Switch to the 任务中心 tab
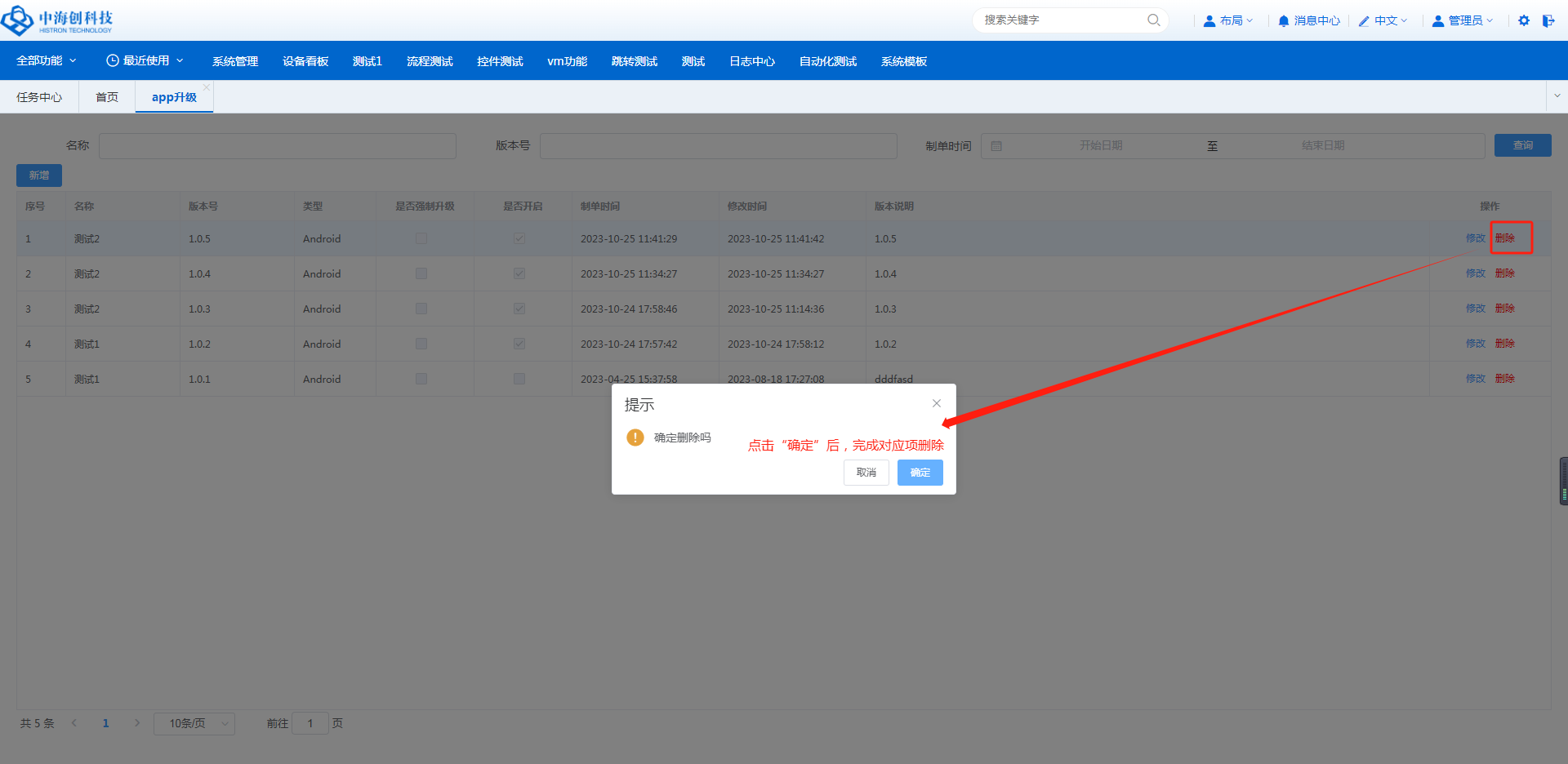Screen dimensions: 1568x764 point(39,97)
